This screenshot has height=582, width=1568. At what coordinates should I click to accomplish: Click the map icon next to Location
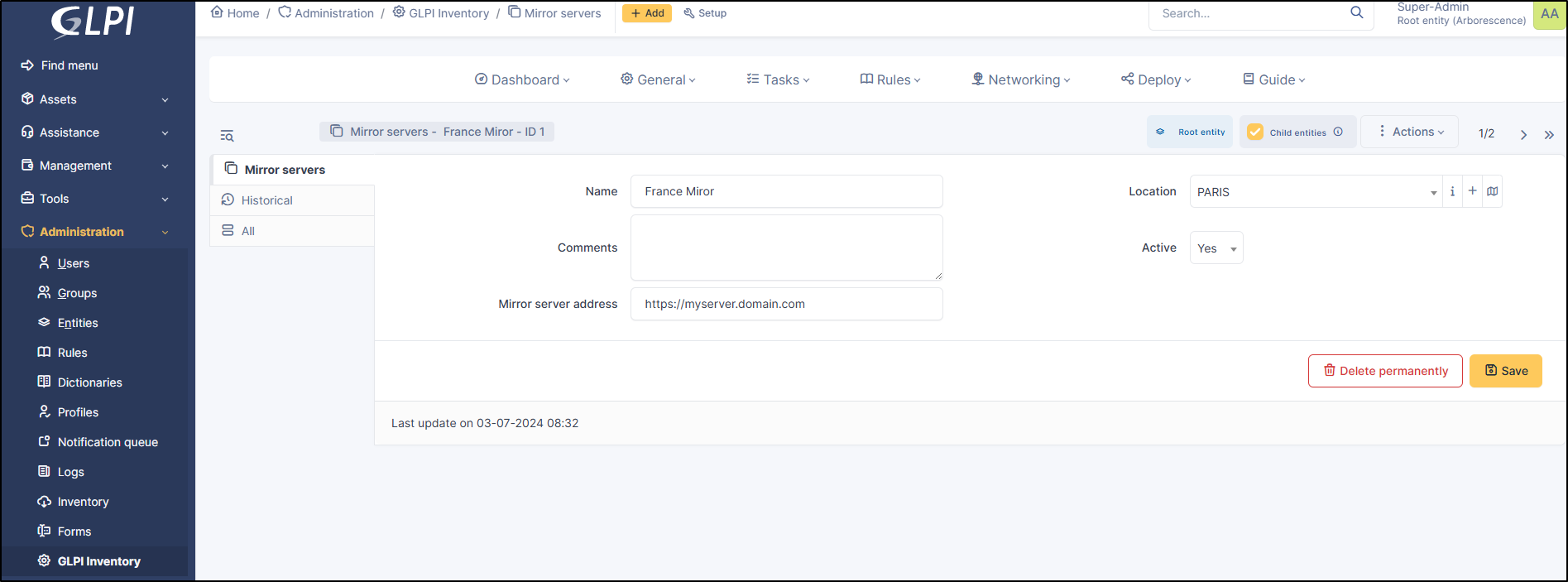coord(1492,191)
